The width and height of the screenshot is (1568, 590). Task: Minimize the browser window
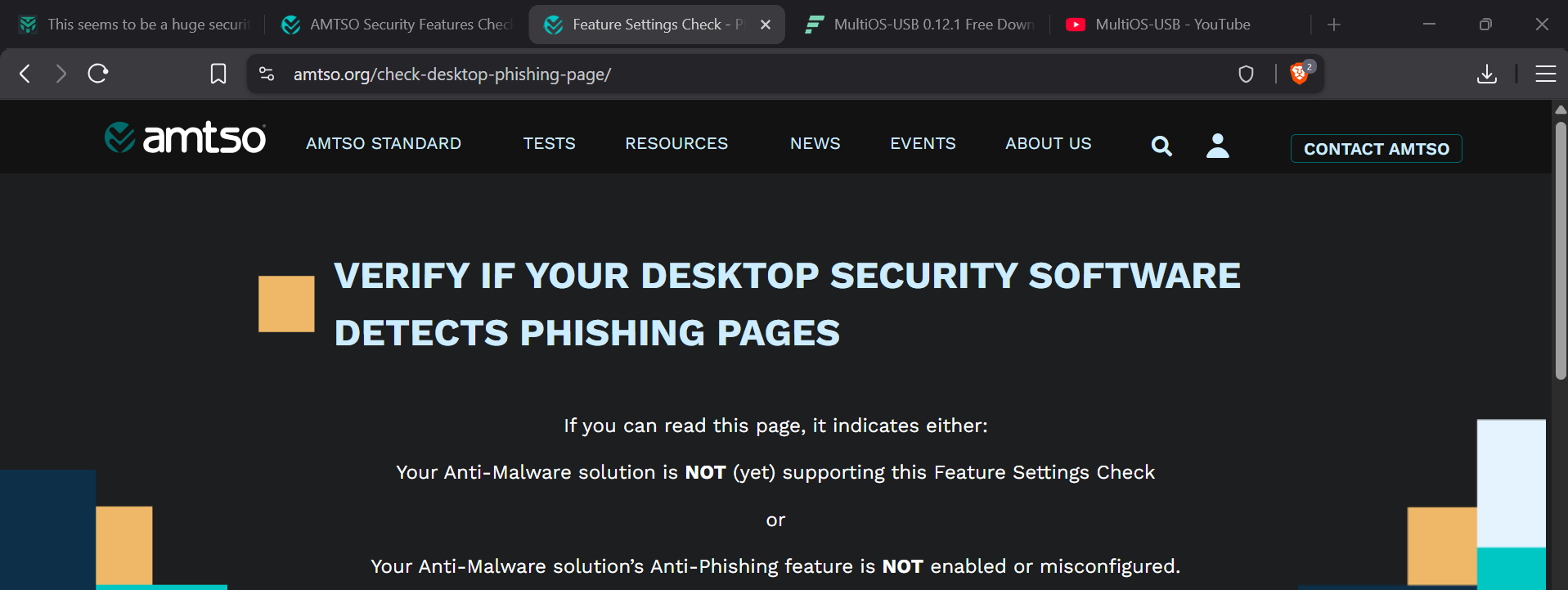tap(1429, 25)
